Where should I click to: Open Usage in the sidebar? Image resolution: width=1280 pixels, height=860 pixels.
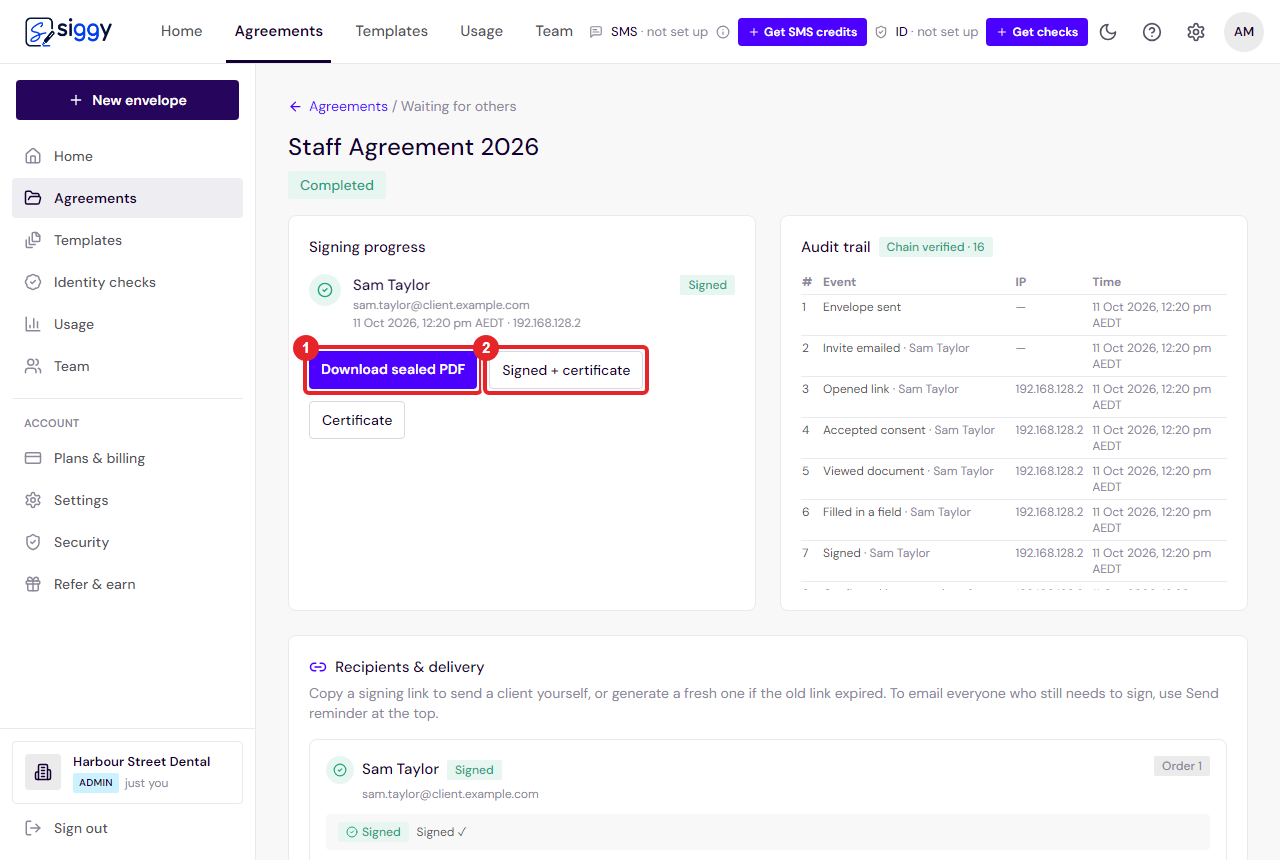[x=127, y=324]
